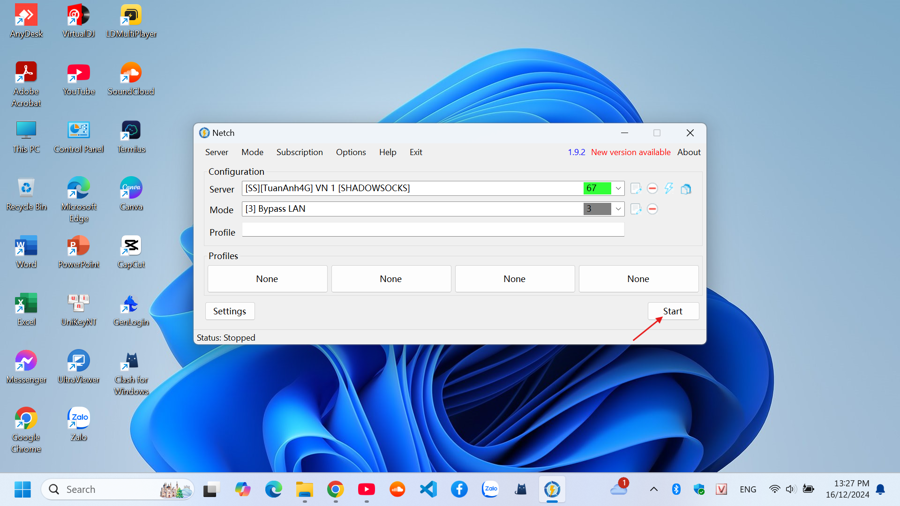Open Visual Studio Code from the taskbar
This screenshot has width=900, height=506.
[428, 489]
